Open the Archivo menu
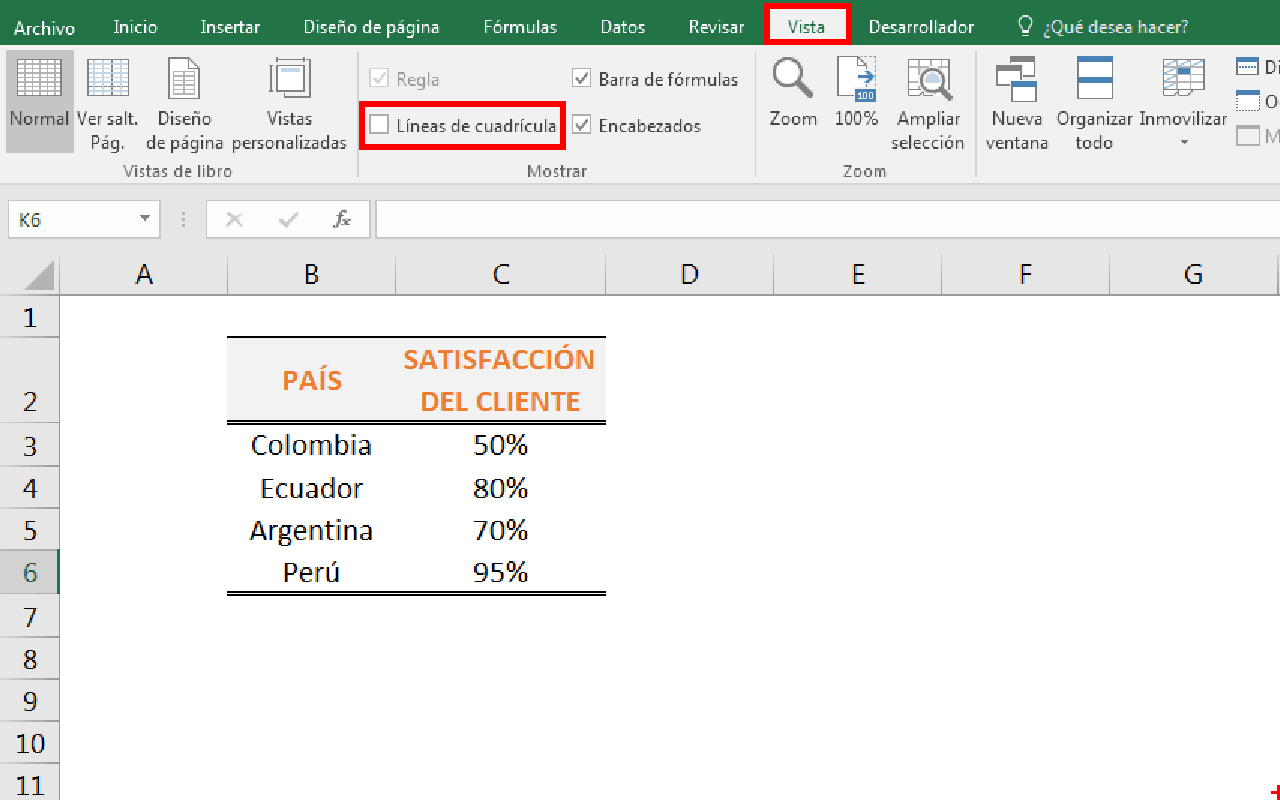Viewport: 1280px width, 800px height. (46, 27)
